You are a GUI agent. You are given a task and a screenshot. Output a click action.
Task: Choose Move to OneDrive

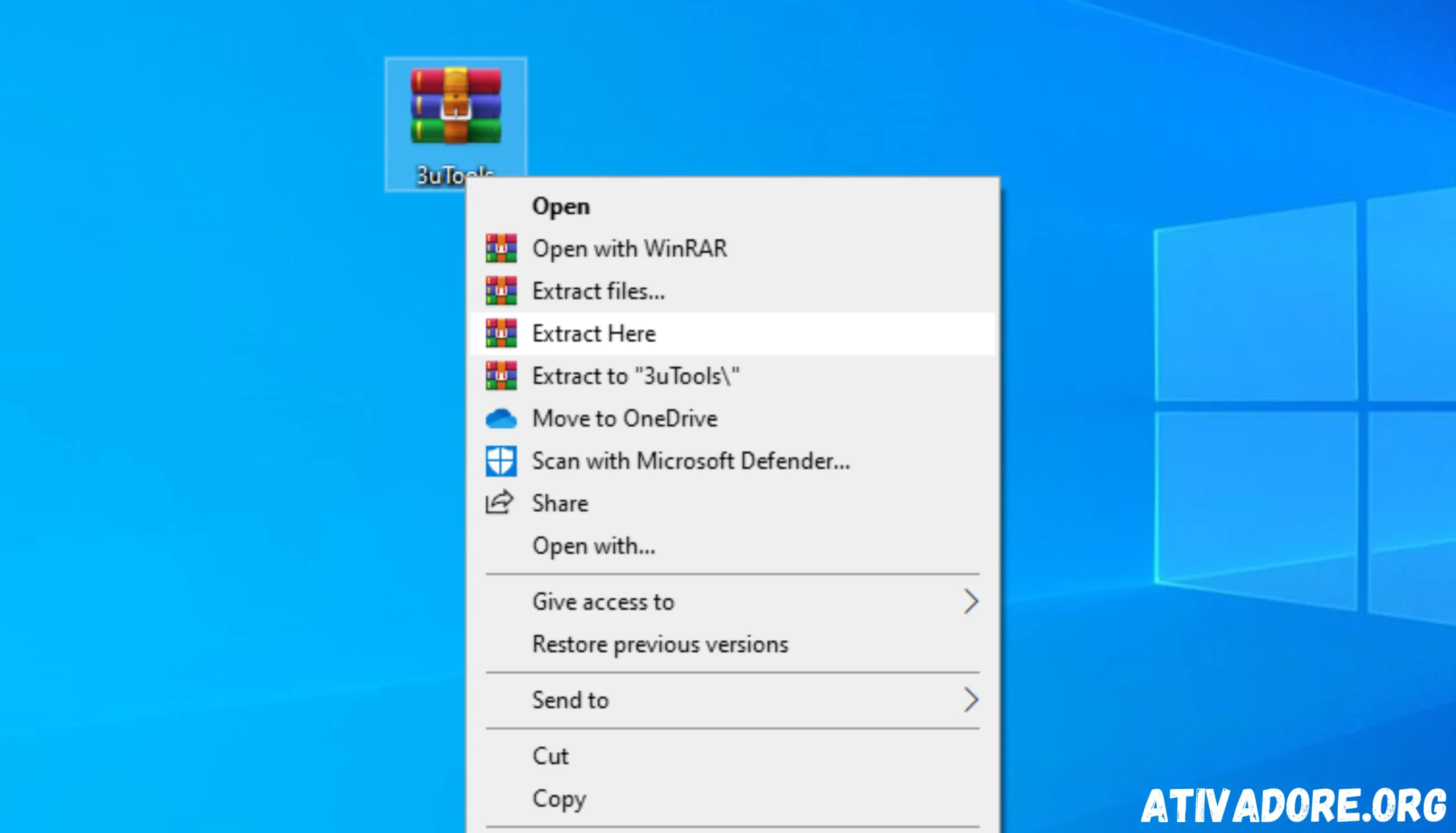coord(733,418)
